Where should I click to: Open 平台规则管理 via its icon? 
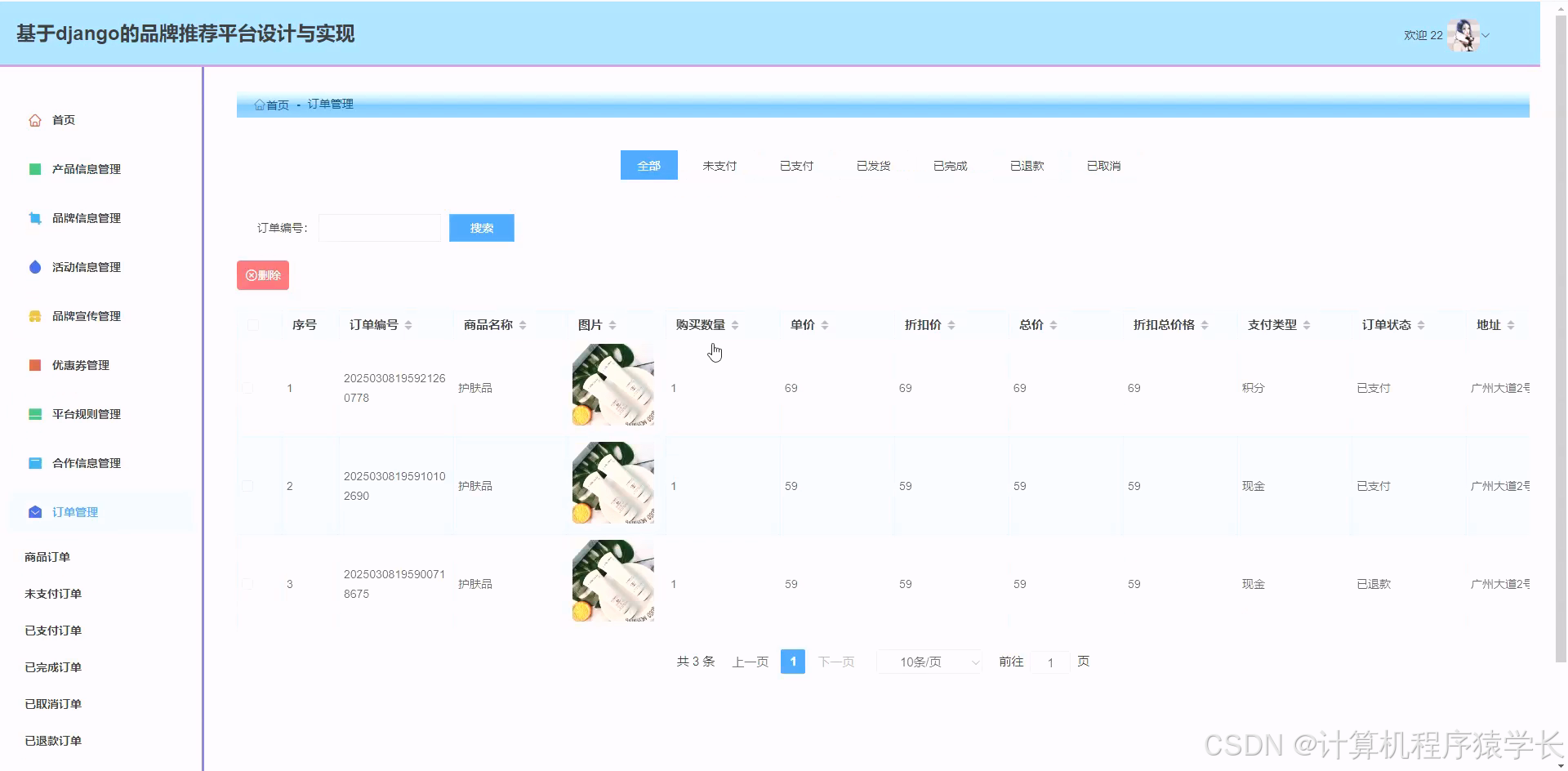click(x=34, y=413)
